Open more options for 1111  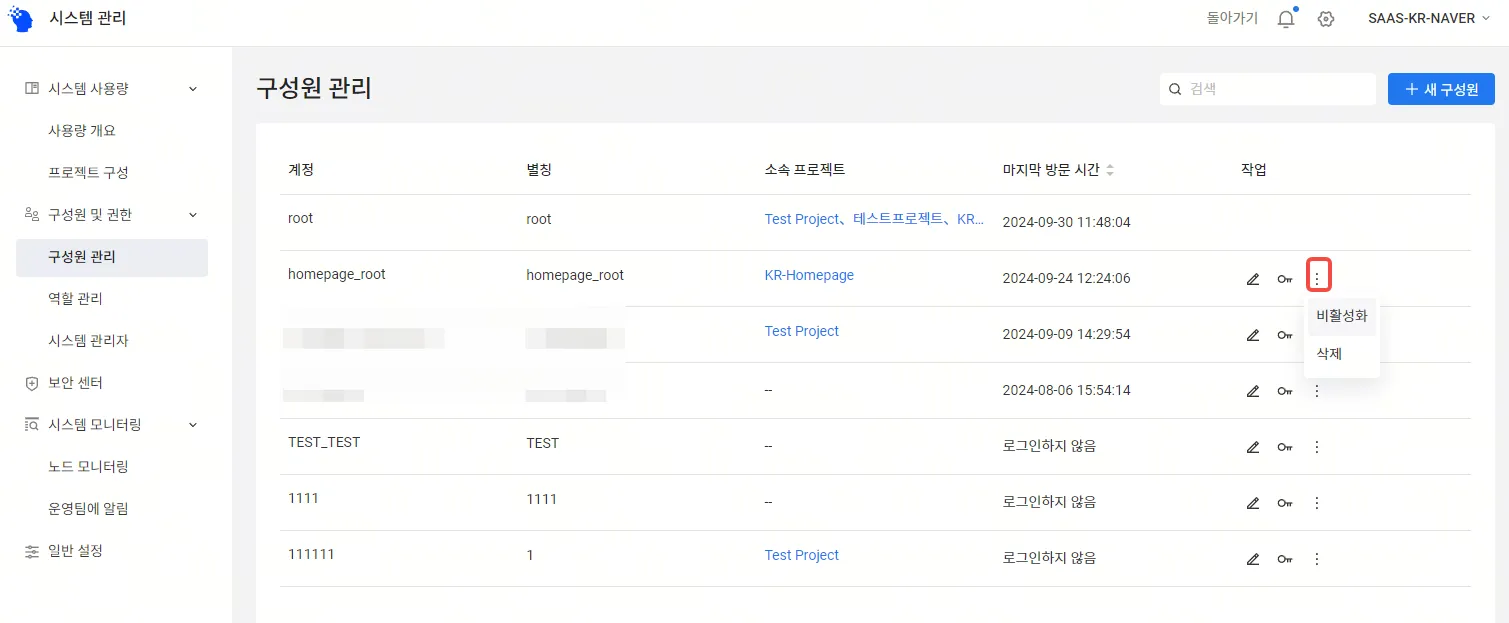click(1317, 503)
